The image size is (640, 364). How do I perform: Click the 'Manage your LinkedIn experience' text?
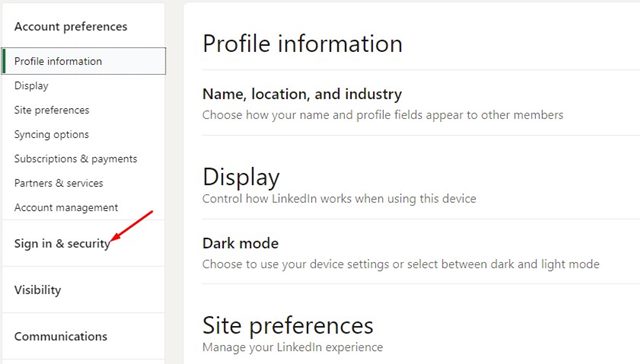pyautogui.click(x=293, y=347)
